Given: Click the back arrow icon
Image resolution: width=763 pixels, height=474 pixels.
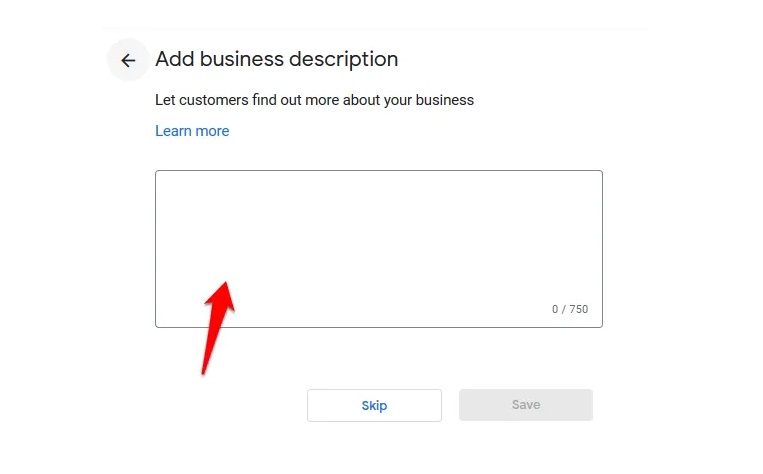Looking at the screenshot, I should 128,60.
